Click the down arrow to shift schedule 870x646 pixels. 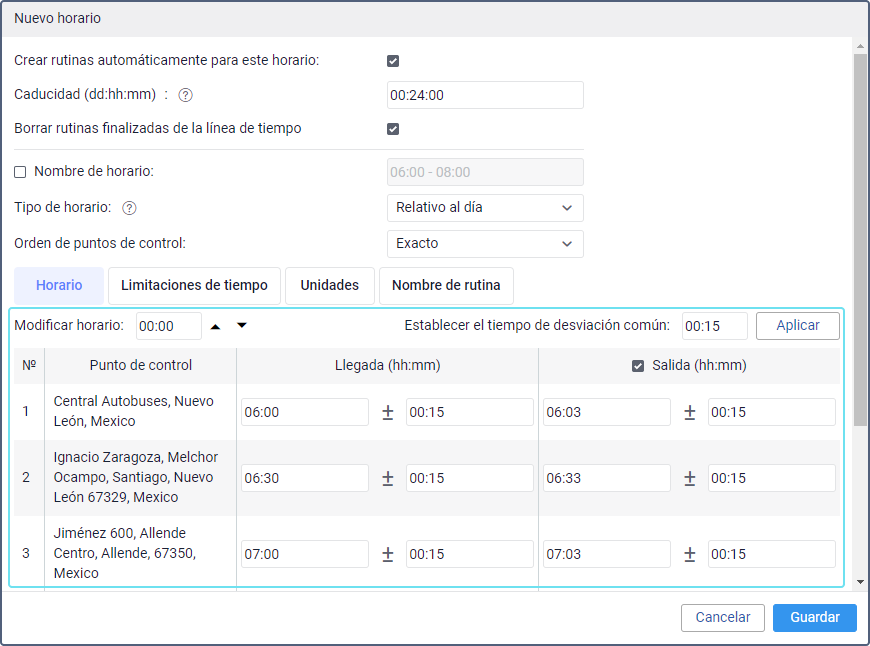tap(241, 326)
